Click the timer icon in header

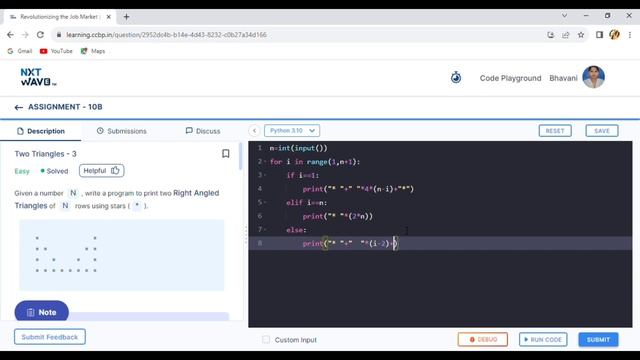point(456,77)
